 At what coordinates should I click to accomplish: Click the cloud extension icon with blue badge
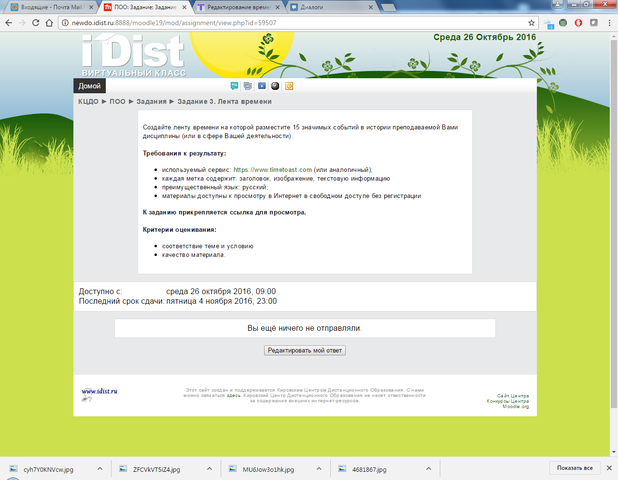(x=549, y=24)
